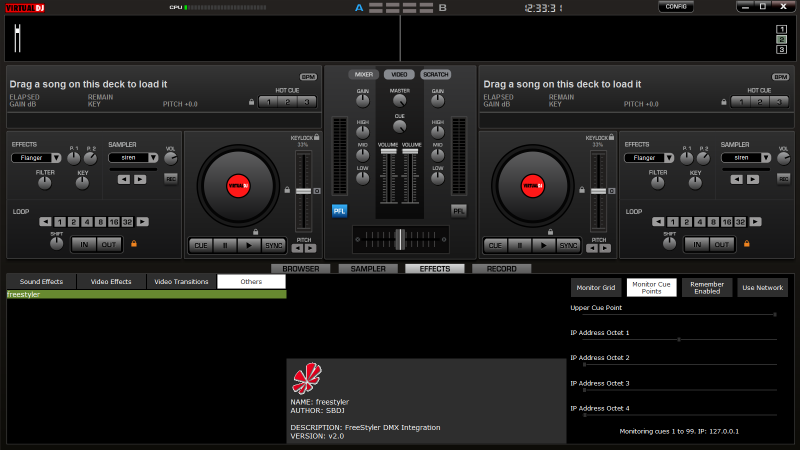Screen dimensions: 800x450
Task: Show the SCRATCH panel
Action: click(436, 74)
